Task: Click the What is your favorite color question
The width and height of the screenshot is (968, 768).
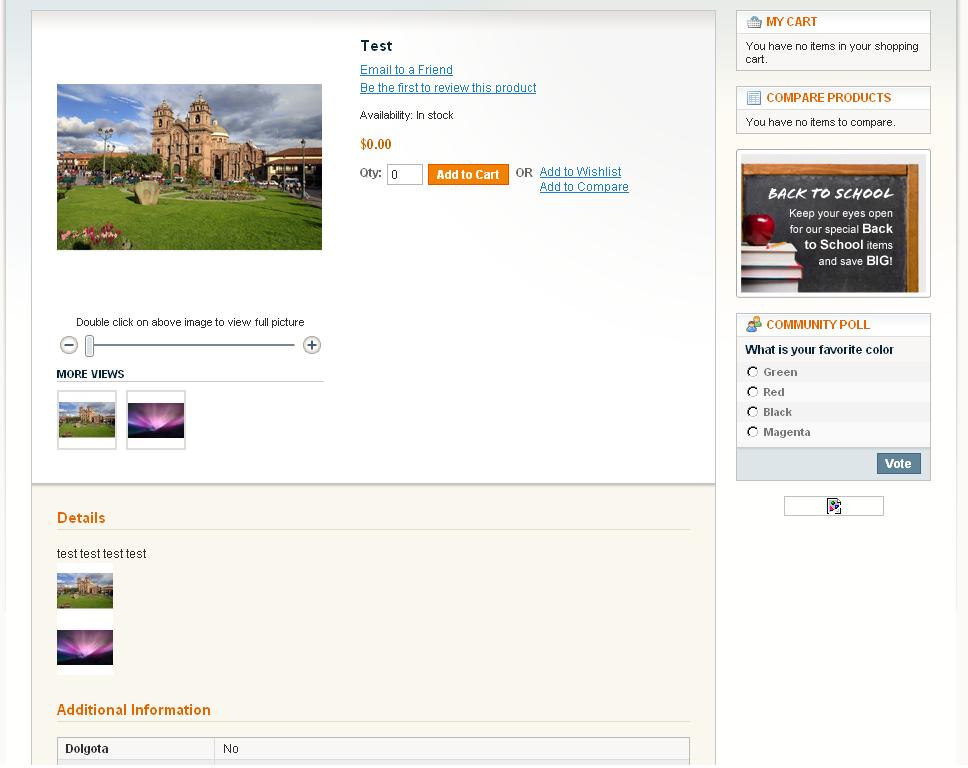Action: [819, 349]
